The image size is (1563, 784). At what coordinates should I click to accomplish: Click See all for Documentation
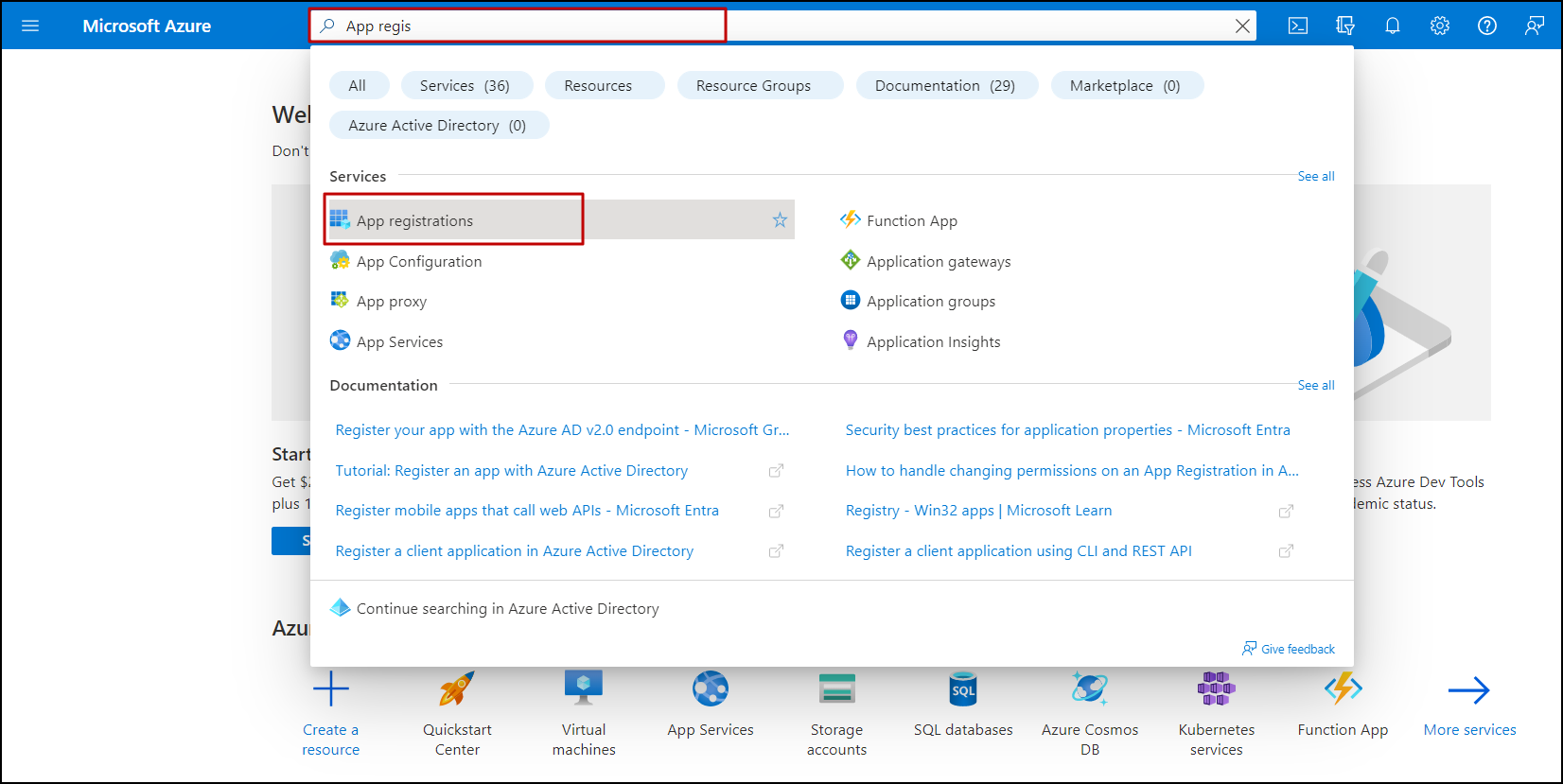point(1316,385)
